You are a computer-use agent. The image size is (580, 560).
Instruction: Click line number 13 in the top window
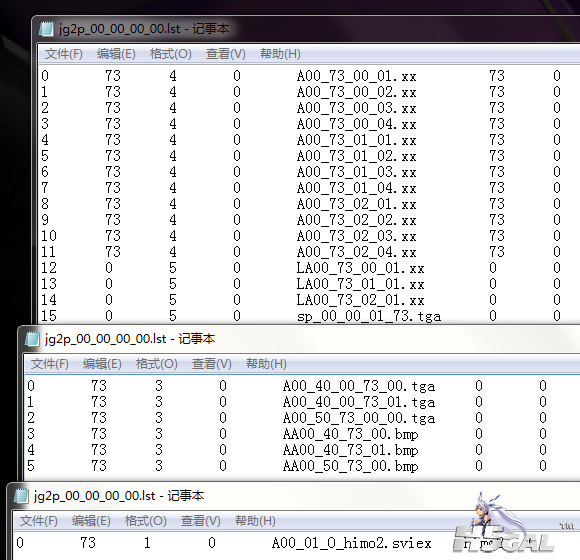pos(49,284)
